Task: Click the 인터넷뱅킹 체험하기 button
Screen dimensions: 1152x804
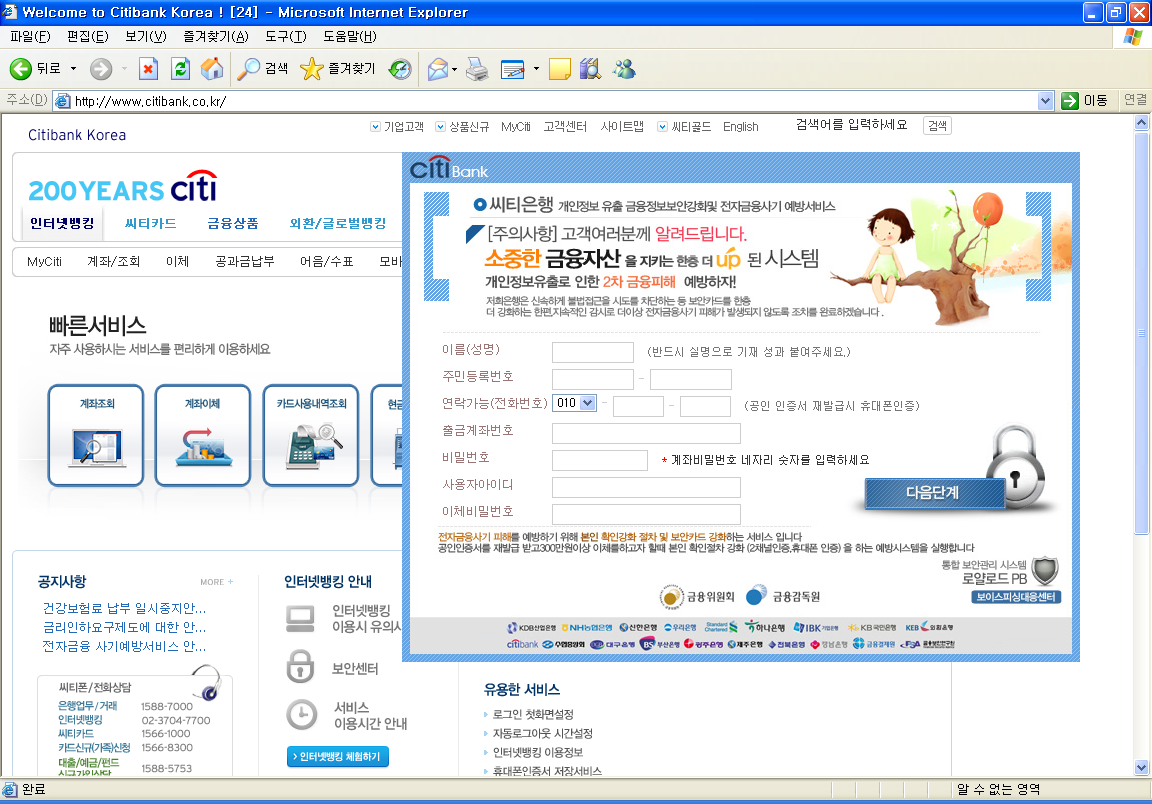Action: [337, 756]
